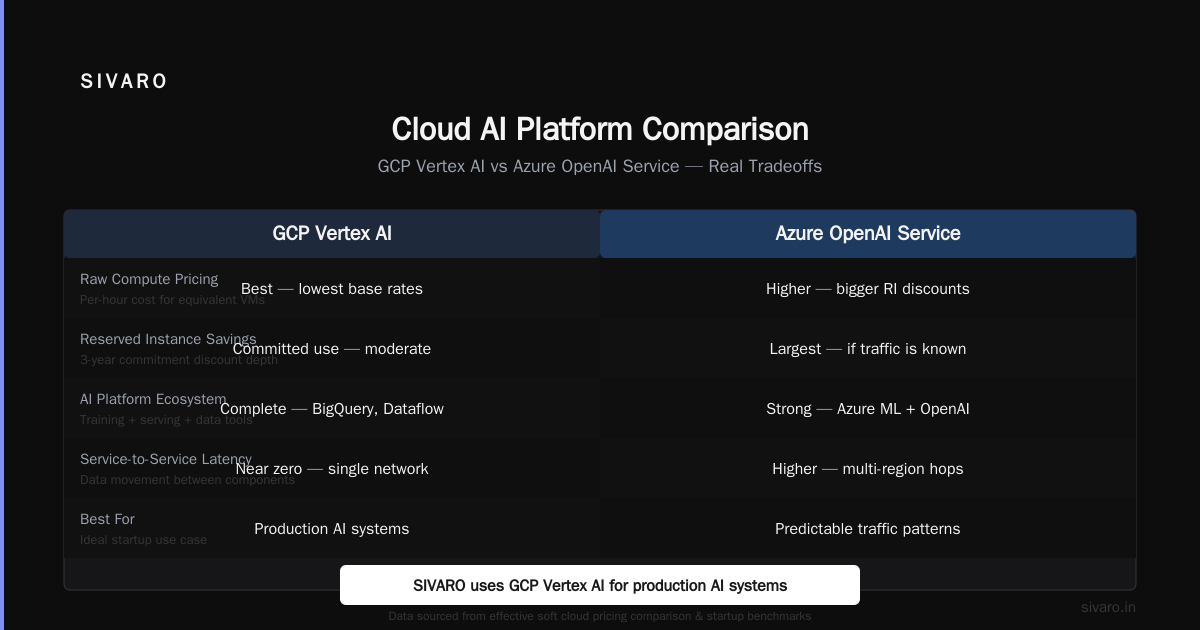Open the sivaro.in link

[x=1108, y=607]
